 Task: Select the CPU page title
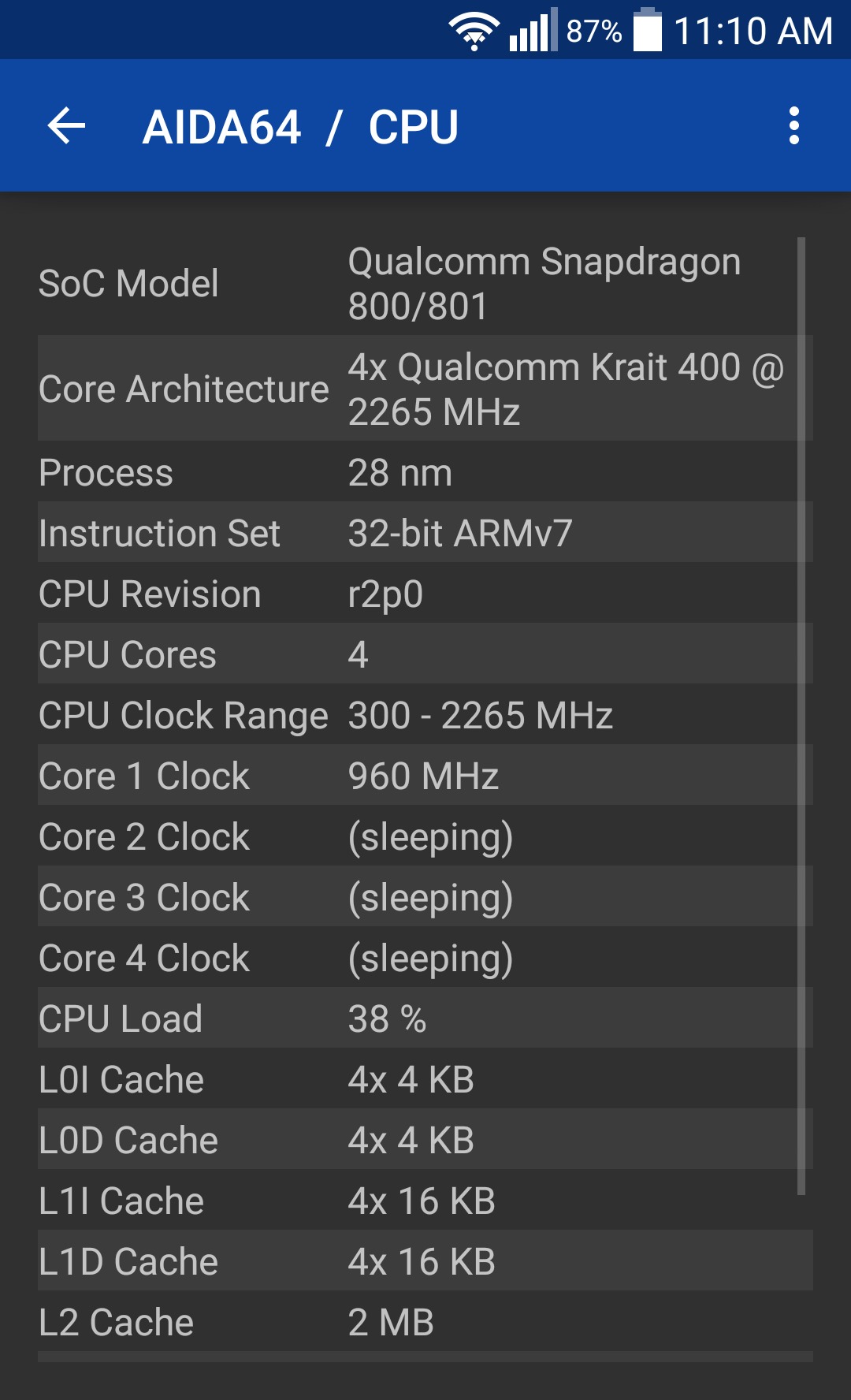pos(414,126)
